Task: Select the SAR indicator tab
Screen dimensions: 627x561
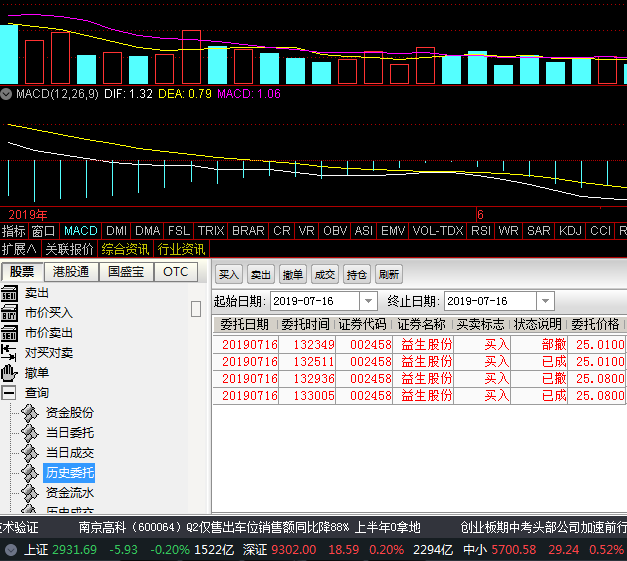Action: [539, 231]
